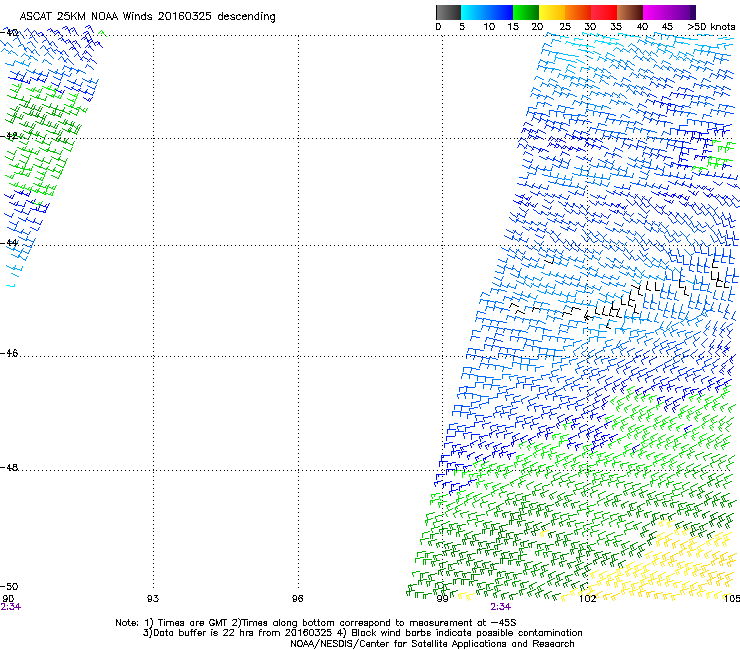Image resolution: width=740 pixels, height=650 pixels.
Task: Click the '-44' latitude axis label
Action: coord(9,243)
